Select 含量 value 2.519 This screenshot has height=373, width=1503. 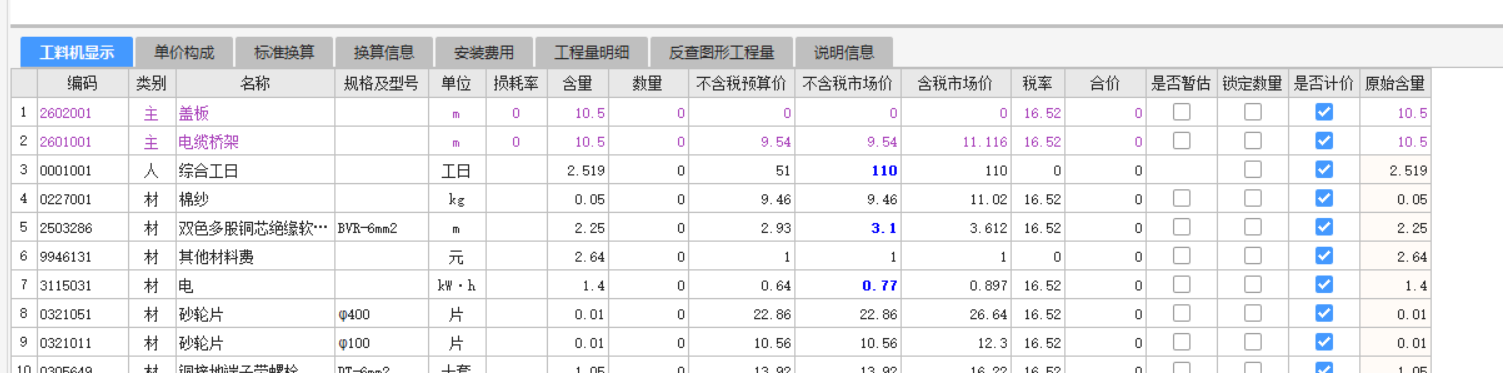click(x=578, y=171)
